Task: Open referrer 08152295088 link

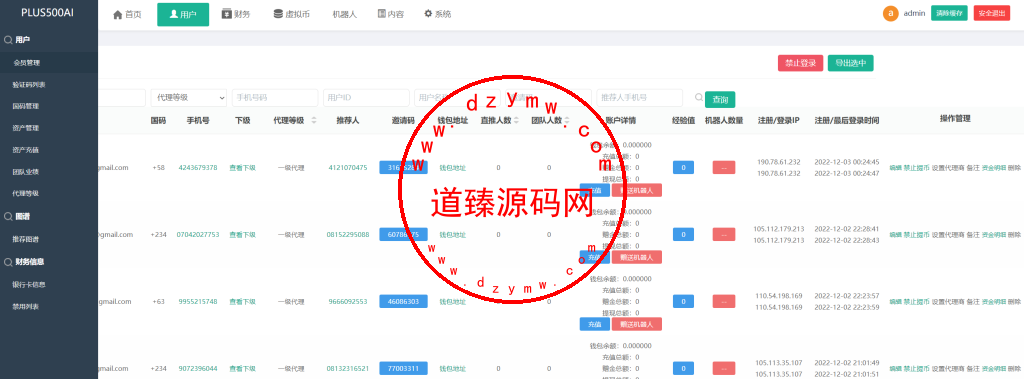Action: point(348,235)
